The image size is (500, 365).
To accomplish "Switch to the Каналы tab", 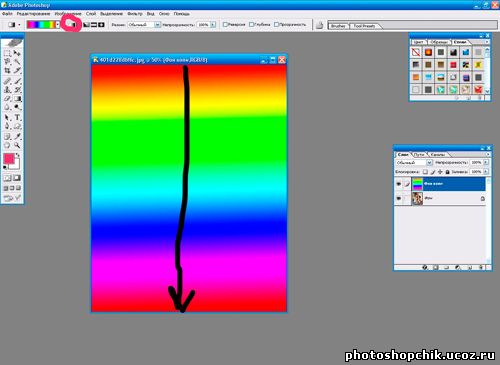I will pyautogui.click(x=437, y=155).
